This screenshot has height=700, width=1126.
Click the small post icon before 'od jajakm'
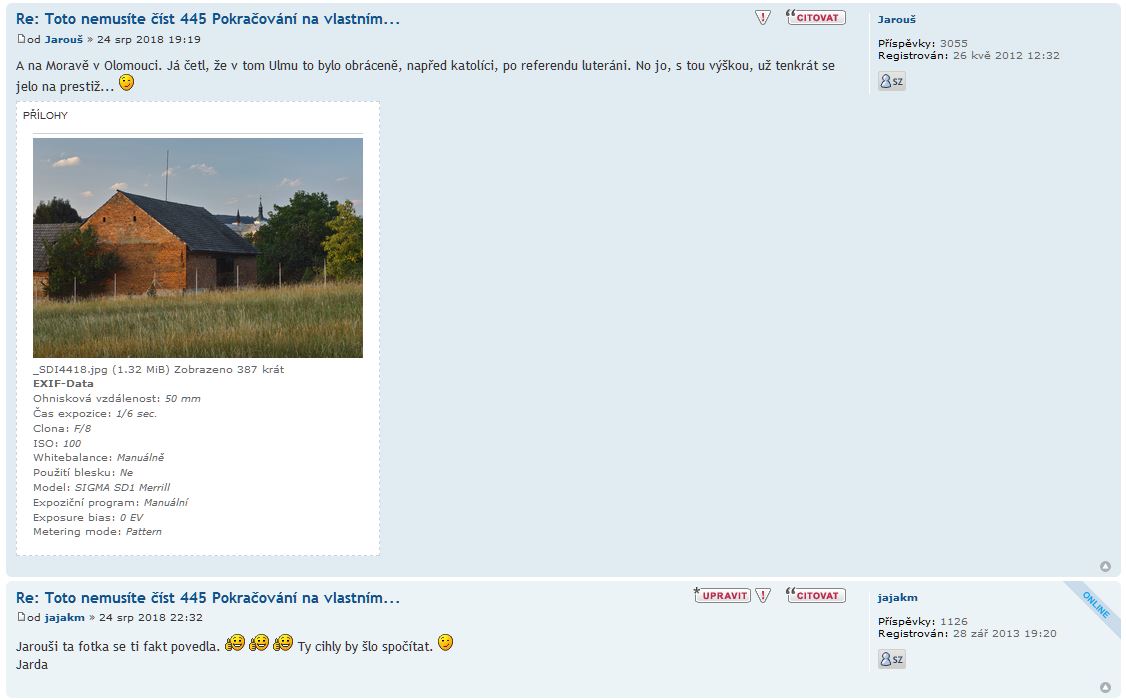coord(21,617)
